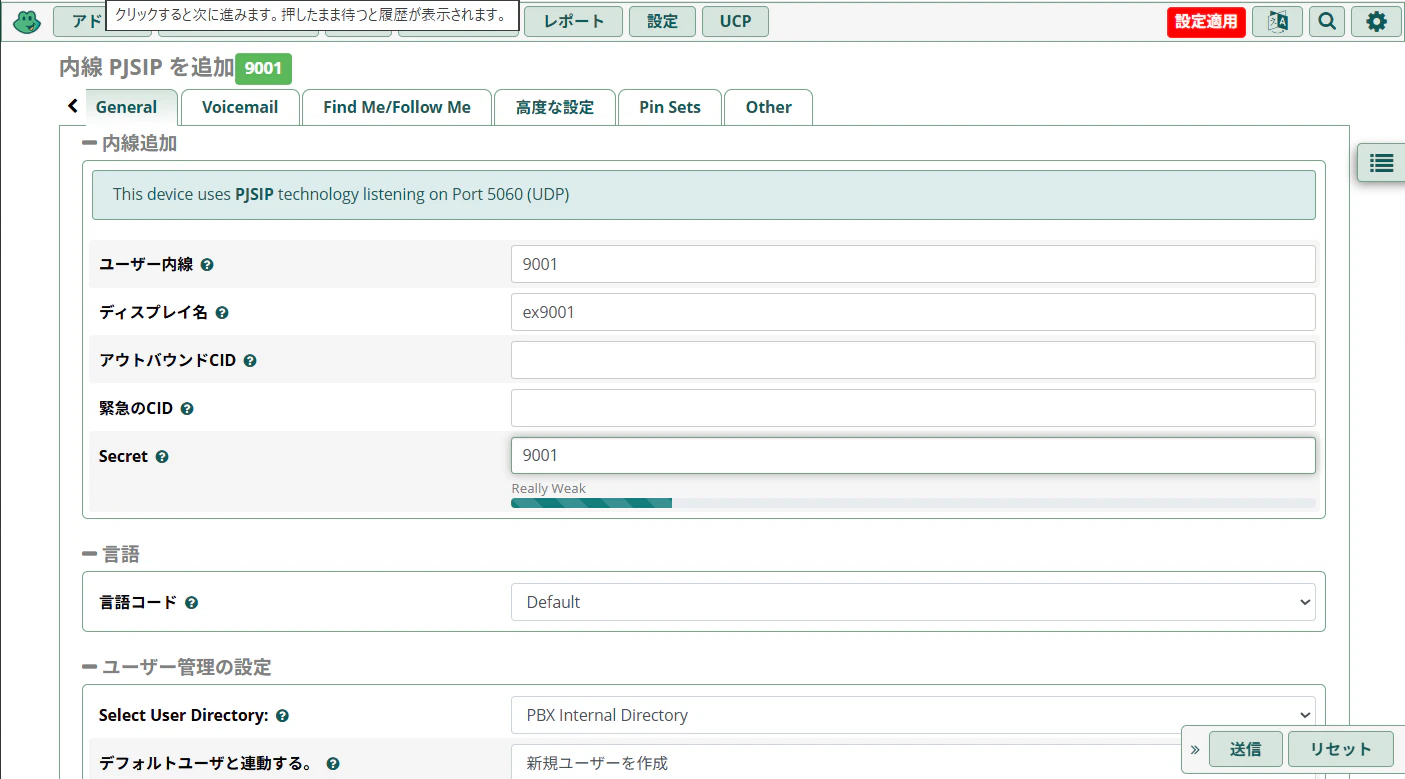Click the ディスプレイ名 field showing ex9001

(x=913, y=312)
